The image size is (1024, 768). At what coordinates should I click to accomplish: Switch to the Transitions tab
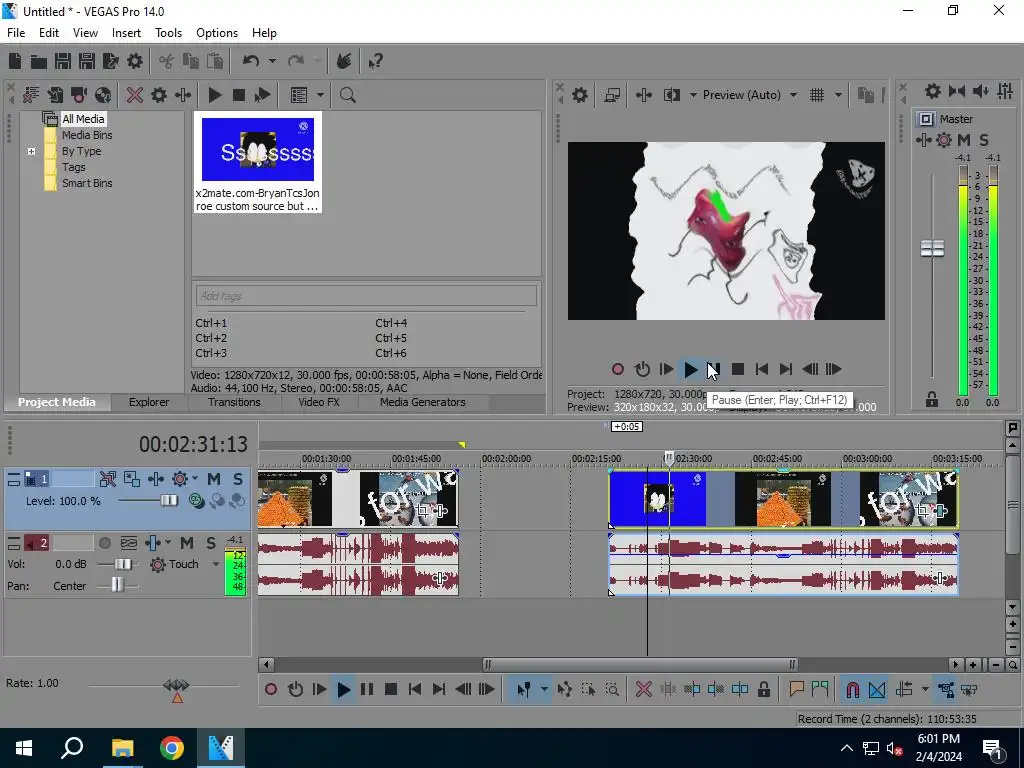click(x=234, y=402)
